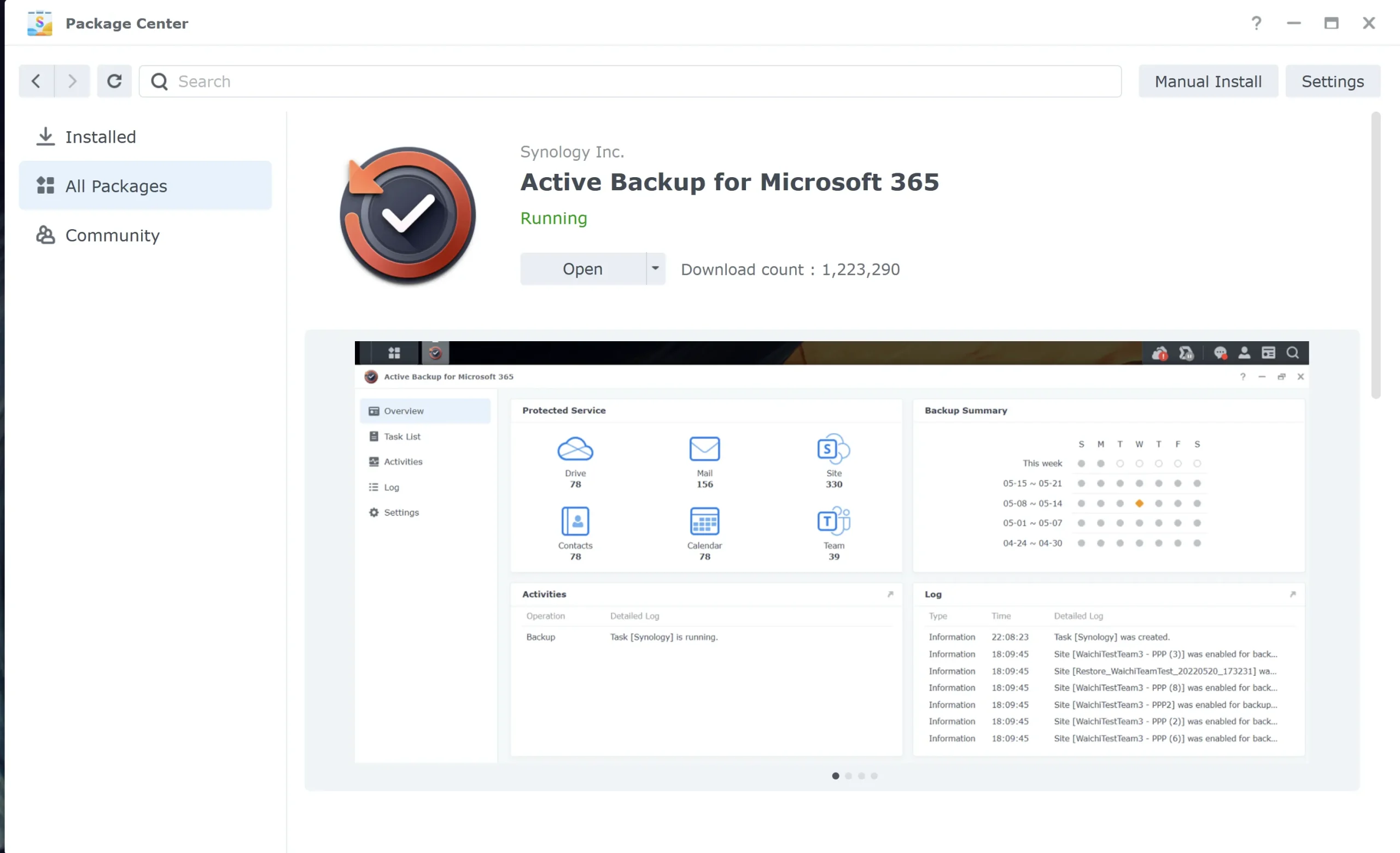Click the back navigation arrow
The width and height of the screenshot is (1400, 853).
tap(36, 81)
